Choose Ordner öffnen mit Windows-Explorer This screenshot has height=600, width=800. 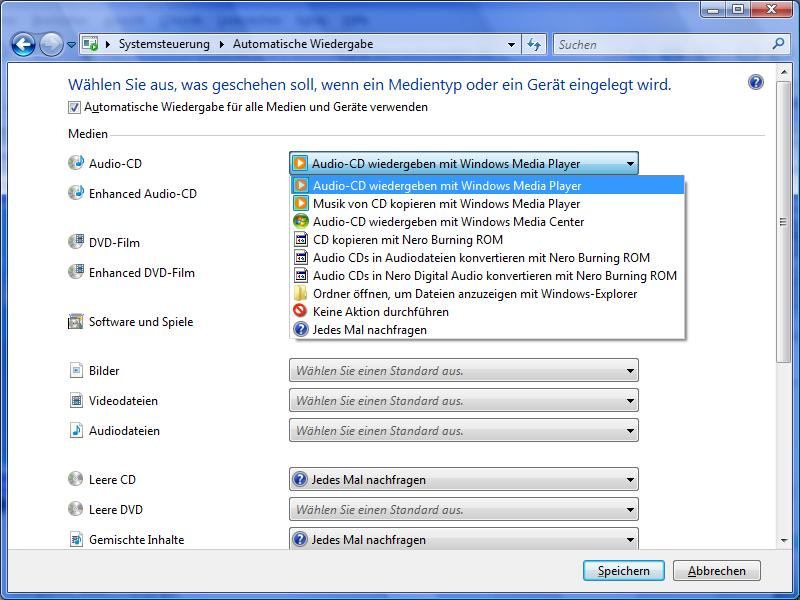pyautogui.click(x=487, y=294)
